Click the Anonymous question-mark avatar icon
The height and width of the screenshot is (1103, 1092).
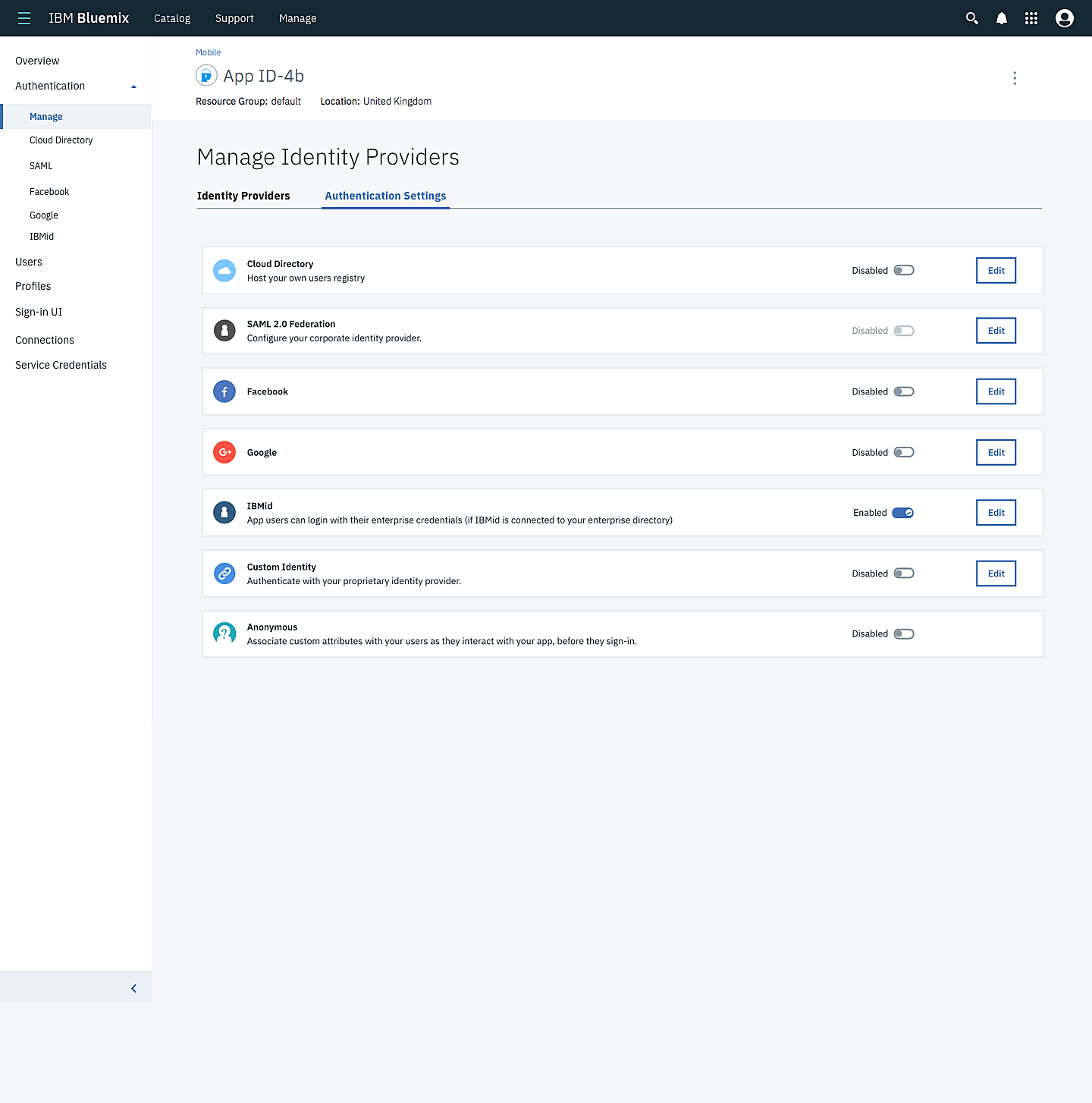[x=224, y=633]
